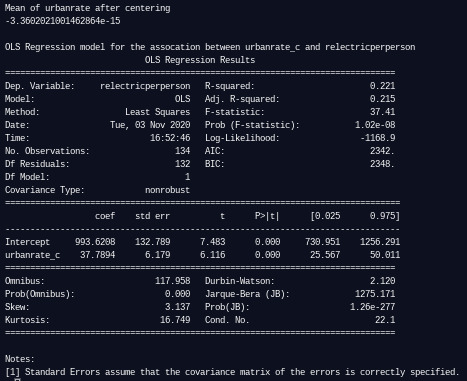This screenshot has width=467, height=381.
Task: Click the Intercept std err 132.789
Action: [x=153, y=242]
